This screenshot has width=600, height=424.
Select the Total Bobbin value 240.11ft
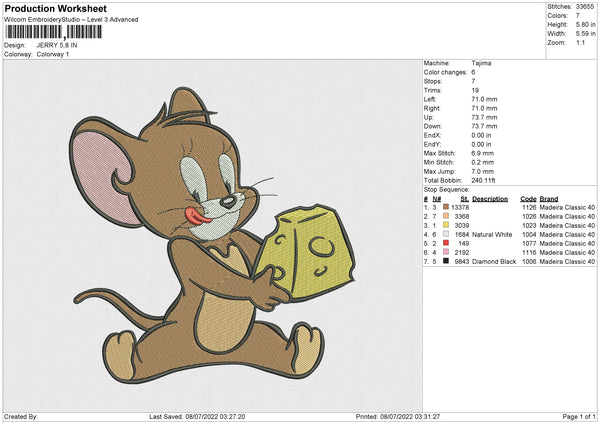[x=483, y=180]
